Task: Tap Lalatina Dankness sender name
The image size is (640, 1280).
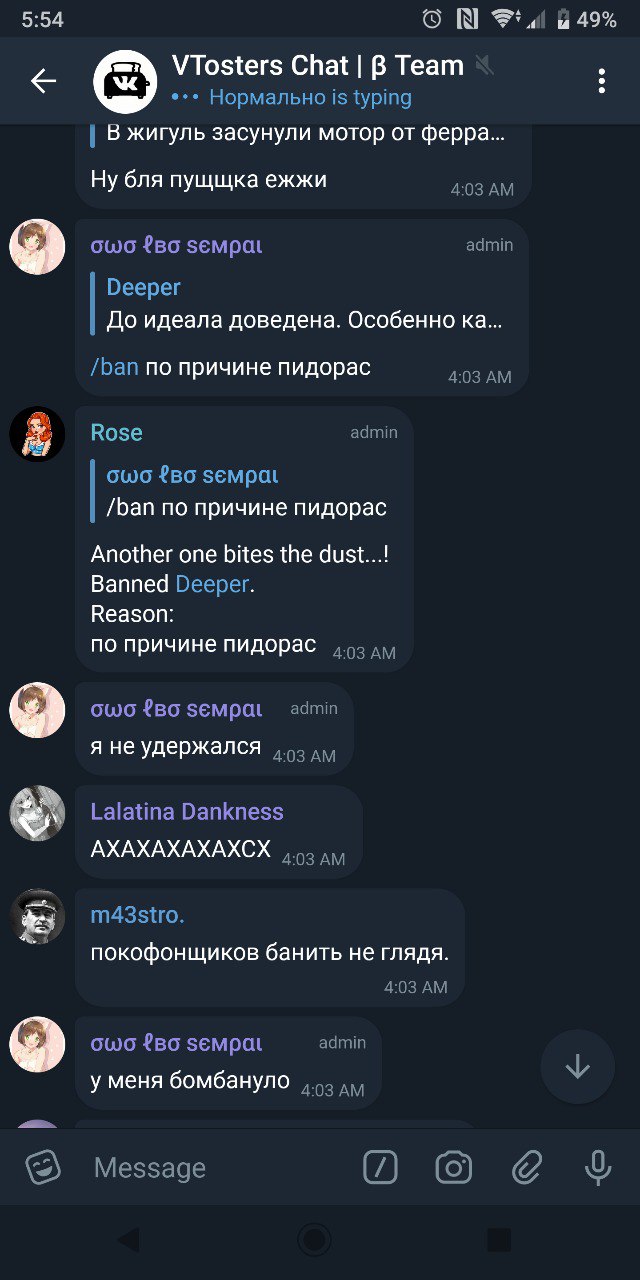Action: 187,812
